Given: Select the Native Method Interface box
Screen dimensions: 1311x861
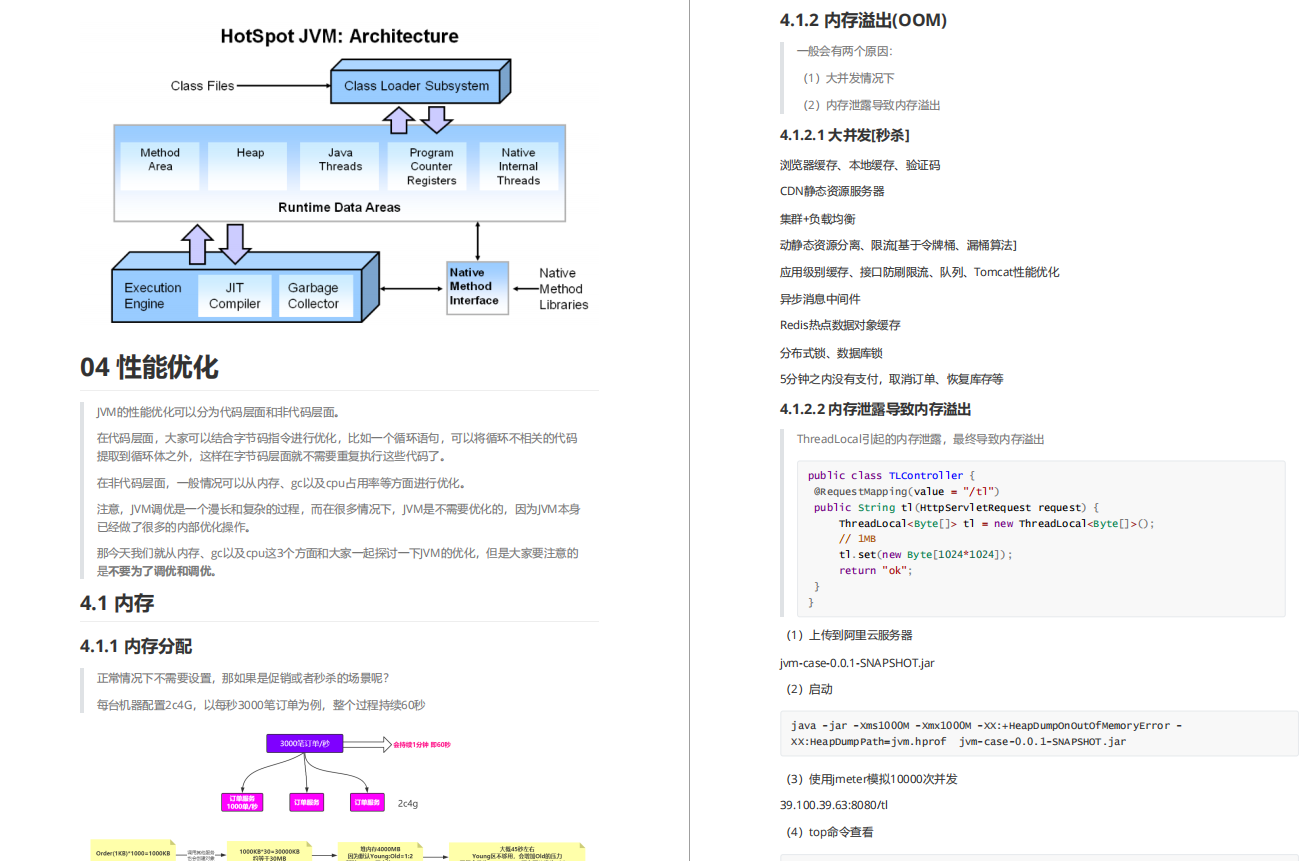Looking at the screenshot, I should (476, 287).
